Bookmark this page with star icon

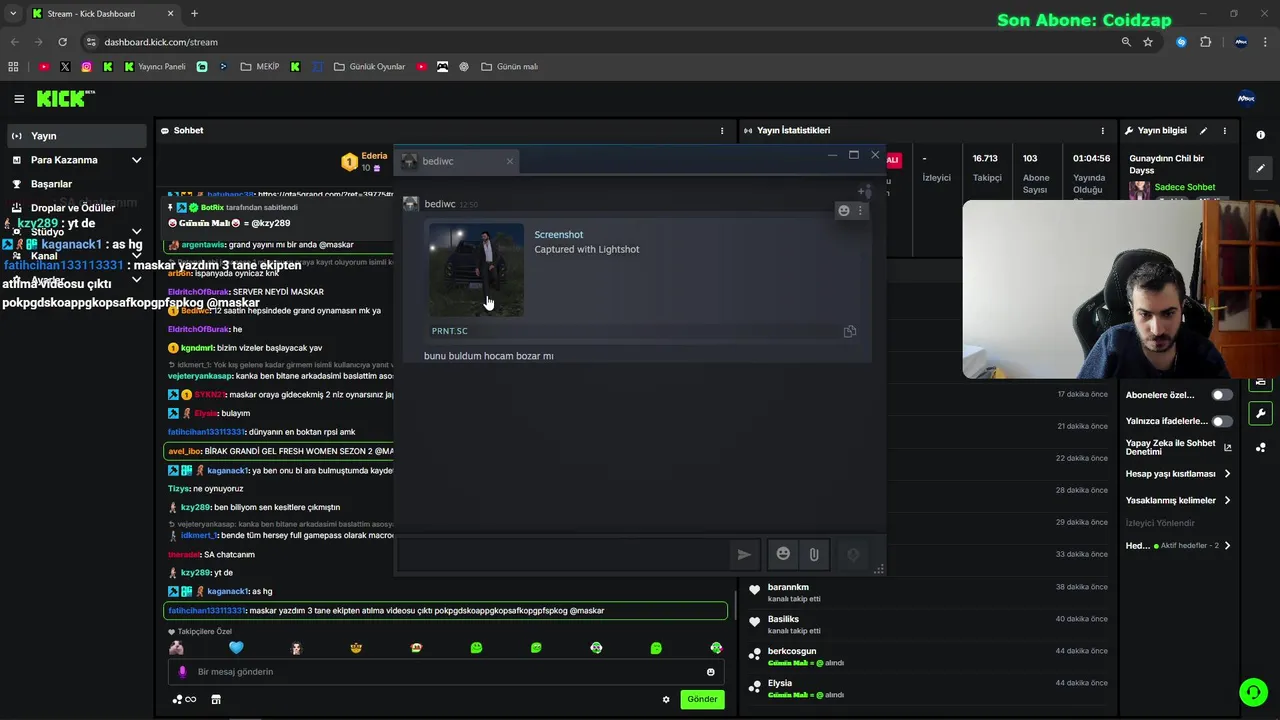pyautogui.click(x=1148, y=42)
